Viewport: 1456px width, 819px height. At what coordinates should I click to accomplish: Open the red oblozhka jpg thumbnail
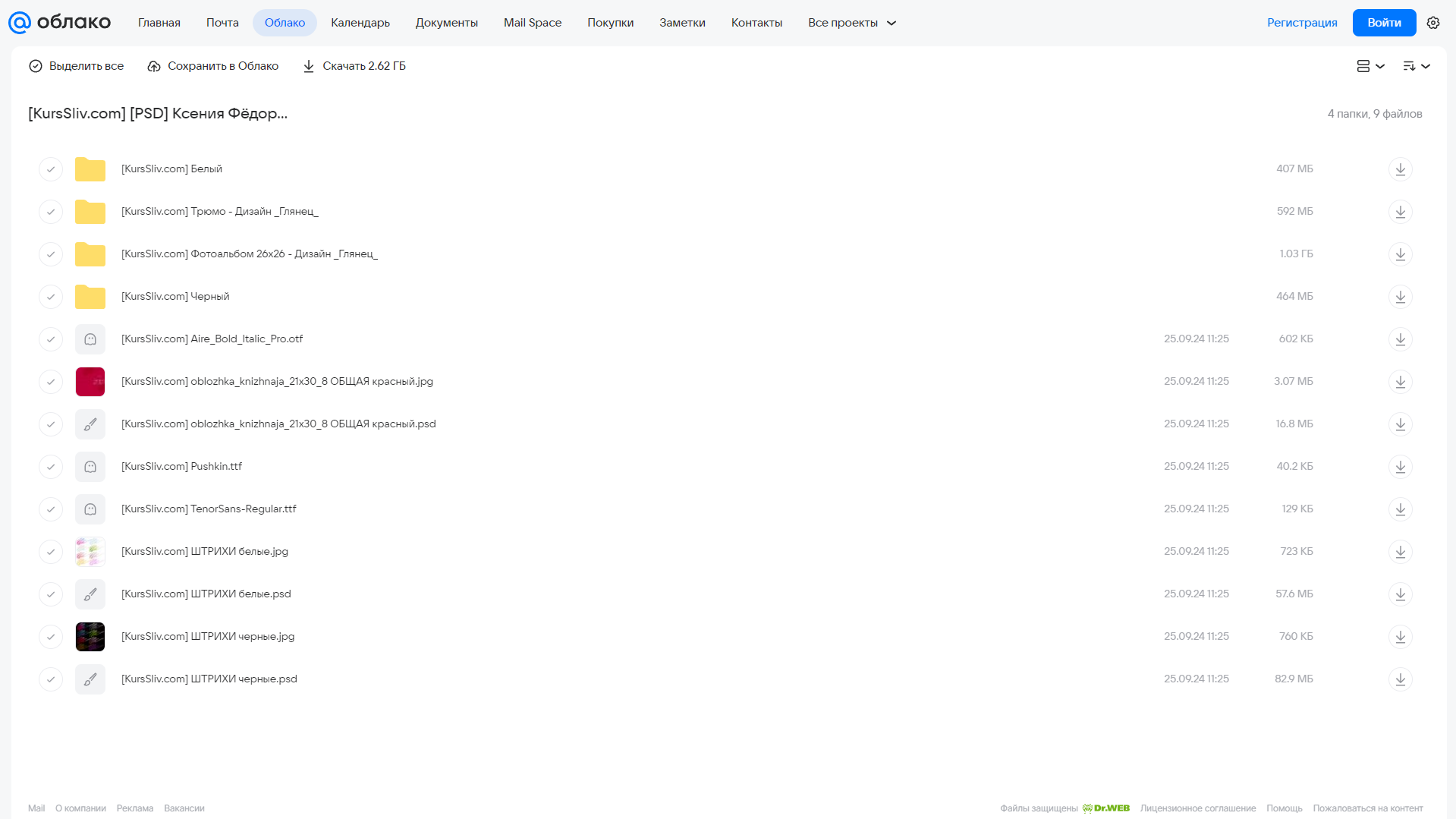coord(90,382)
